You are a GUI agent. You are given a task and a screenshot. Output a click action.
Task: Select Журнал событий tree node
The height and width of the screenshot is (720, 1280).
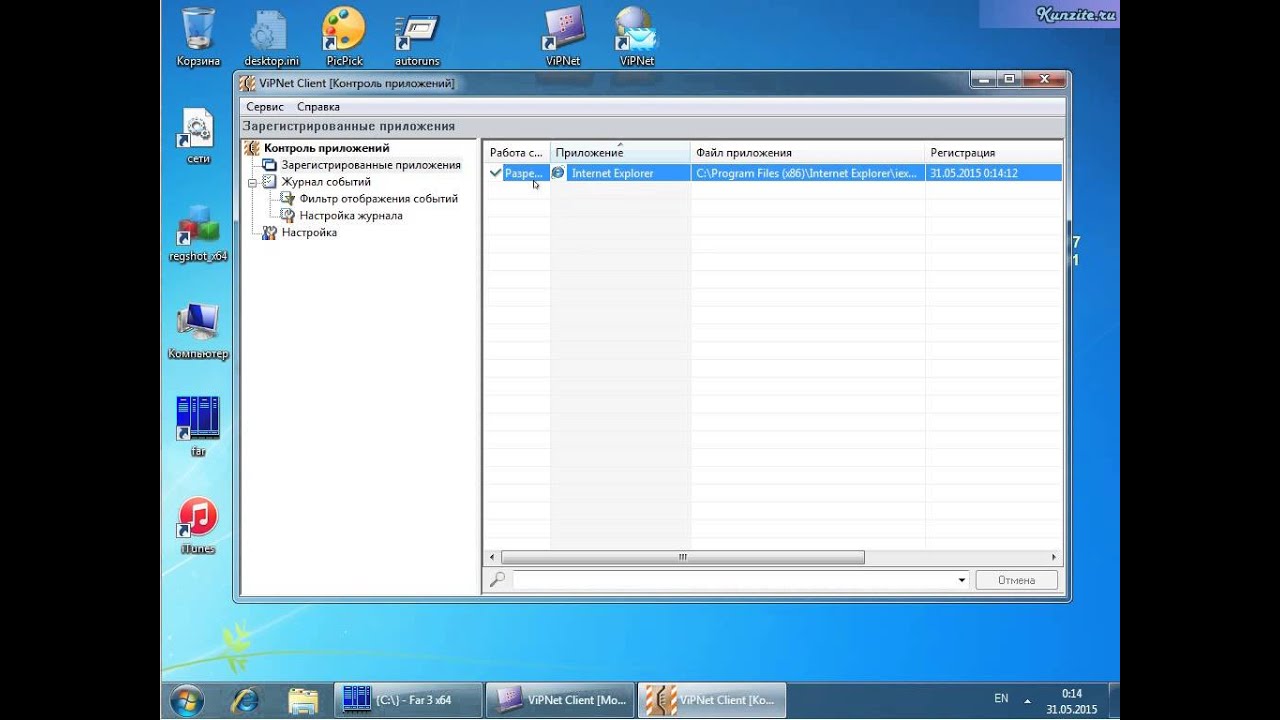pyautogui.click(x=326, y=182)
